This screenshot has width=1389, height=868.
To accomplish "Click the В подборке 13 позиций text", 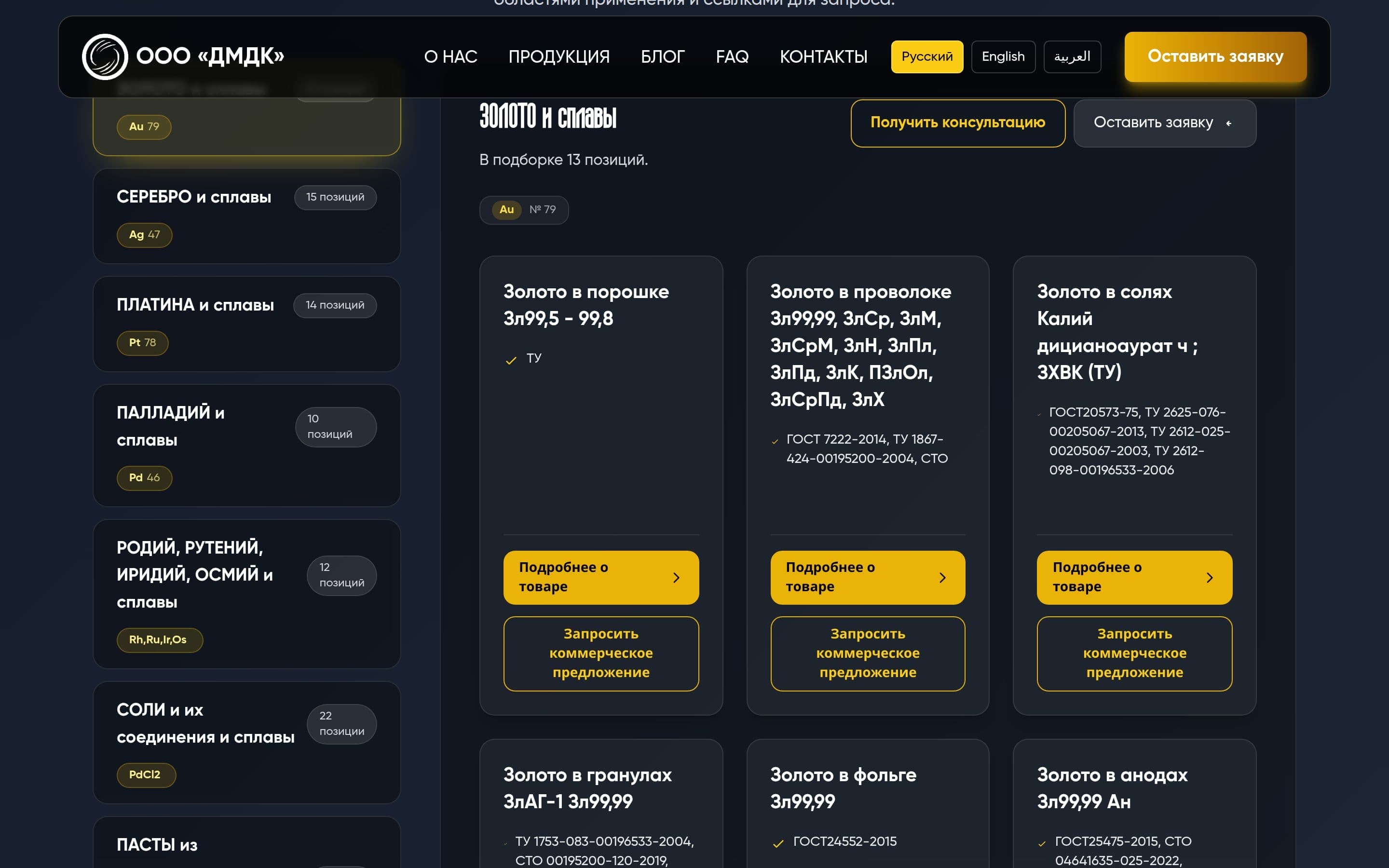I will point(563,160).
